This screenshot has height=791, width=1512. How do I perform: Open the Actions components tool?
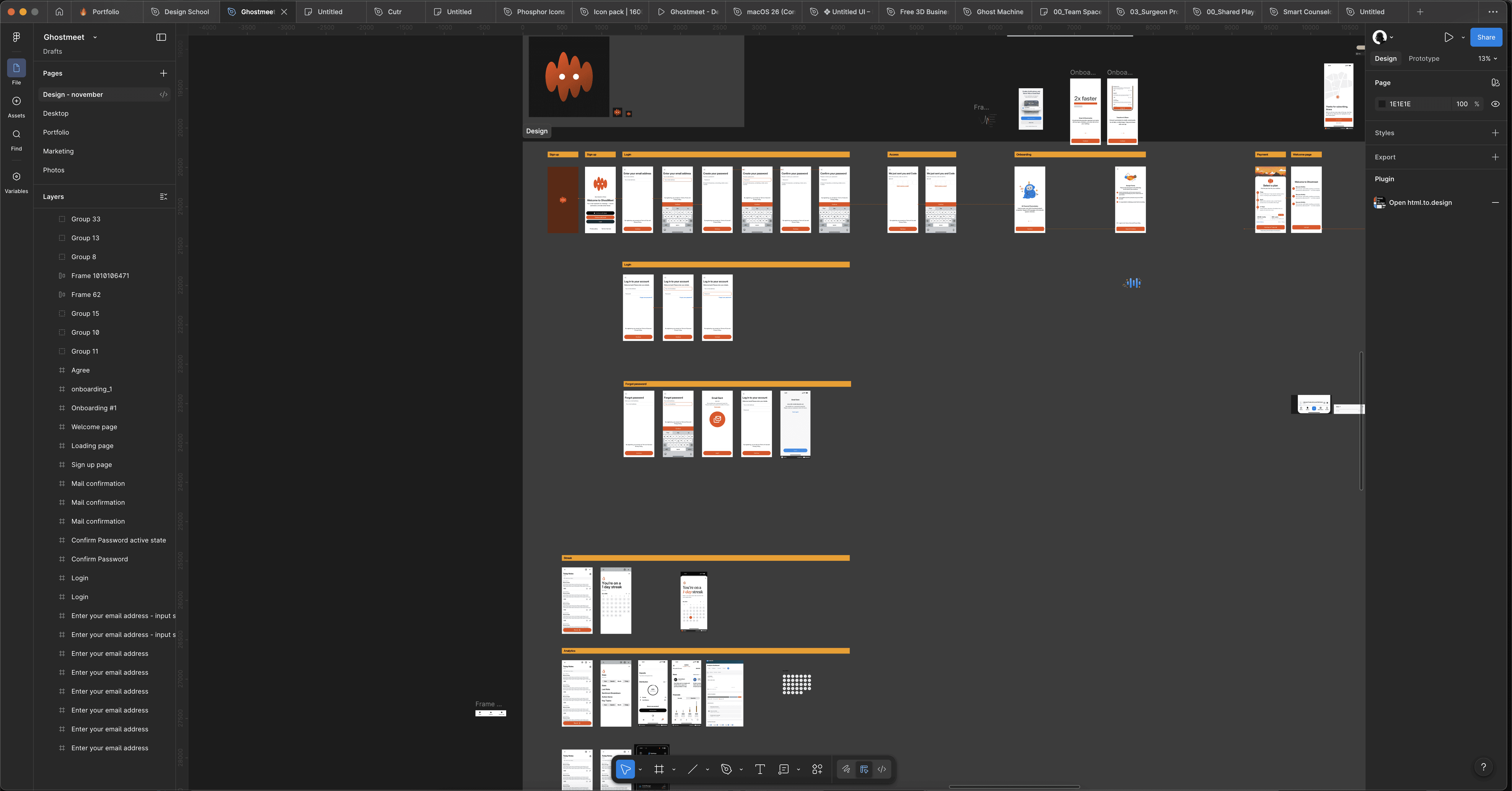pyautogui.click(x=817, y=769)
